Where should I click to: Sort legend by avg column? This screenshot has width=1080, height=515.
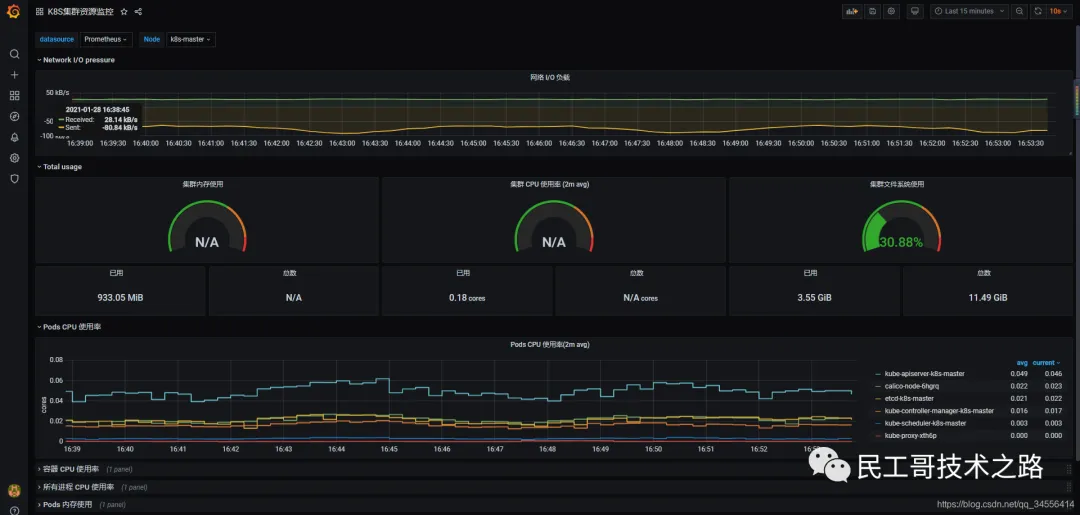click(1022, 363)
